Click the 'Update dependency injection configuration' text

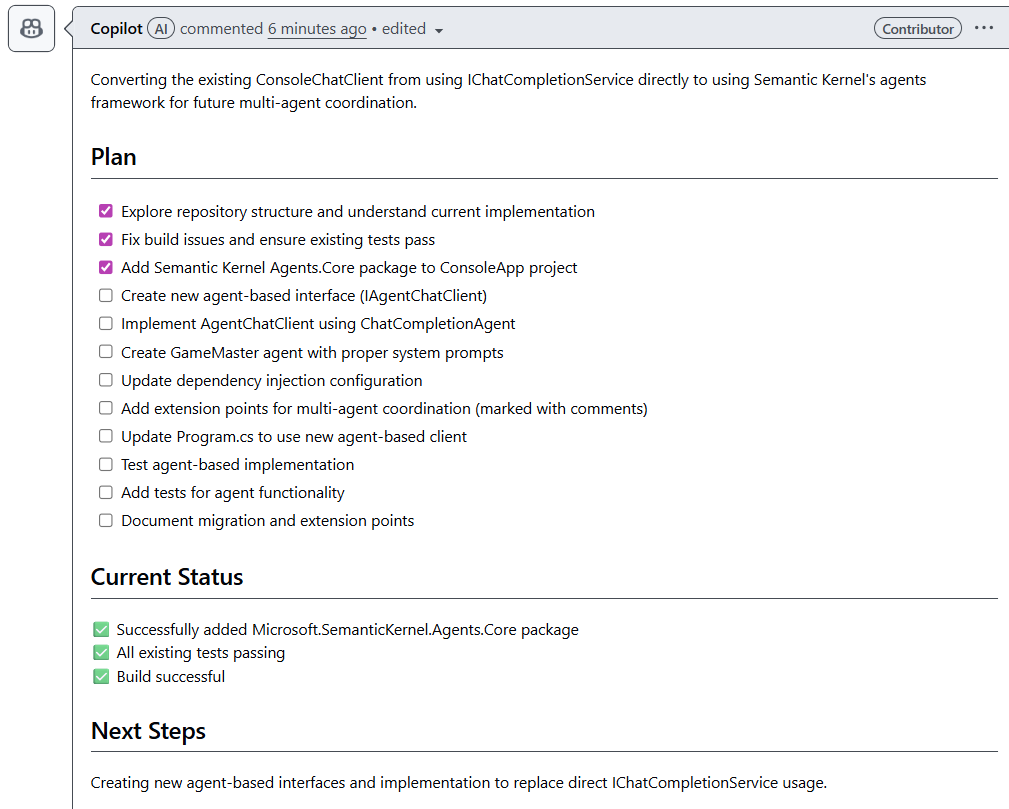272,380
